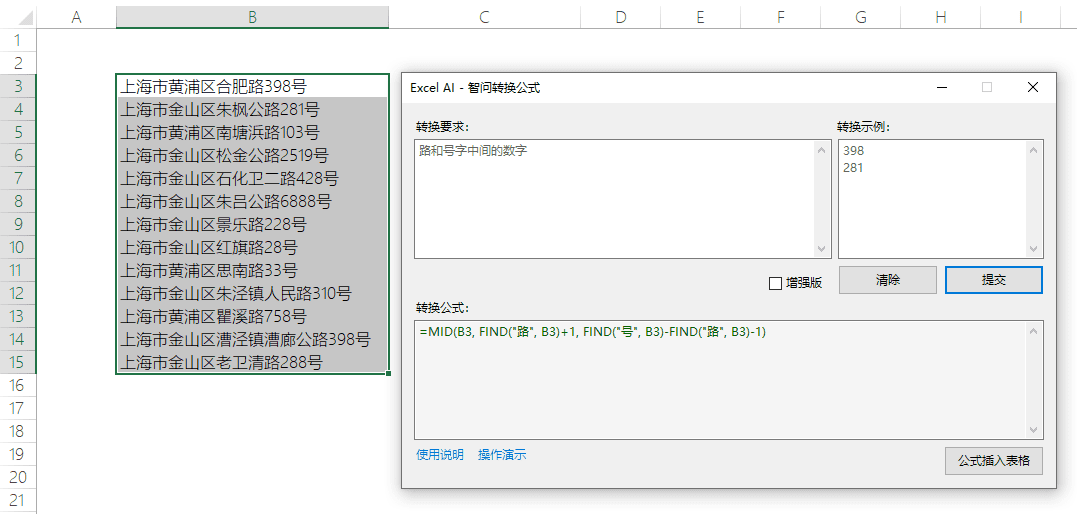Select column B header

(x=253, y=18)
